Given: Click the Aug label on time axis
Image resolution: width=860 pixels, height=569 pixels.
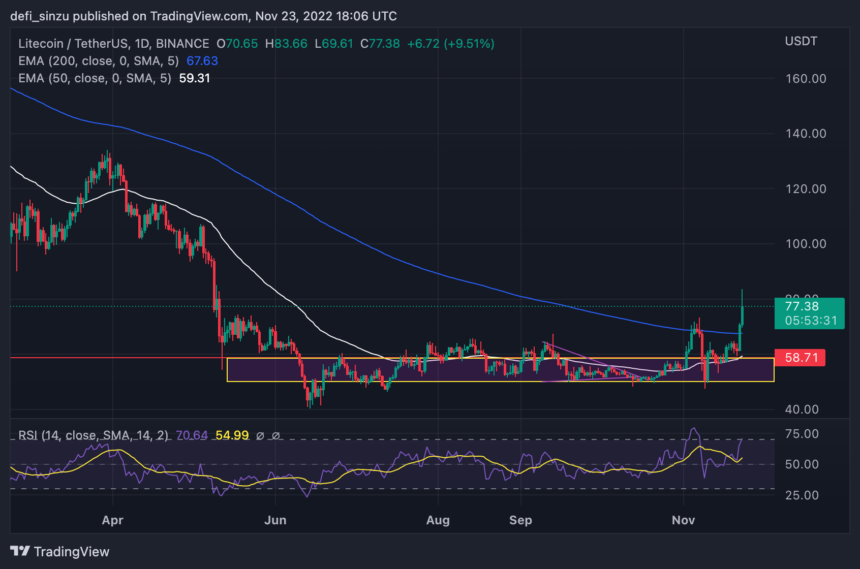Looking at the screenshot, I should coord(437,521).
